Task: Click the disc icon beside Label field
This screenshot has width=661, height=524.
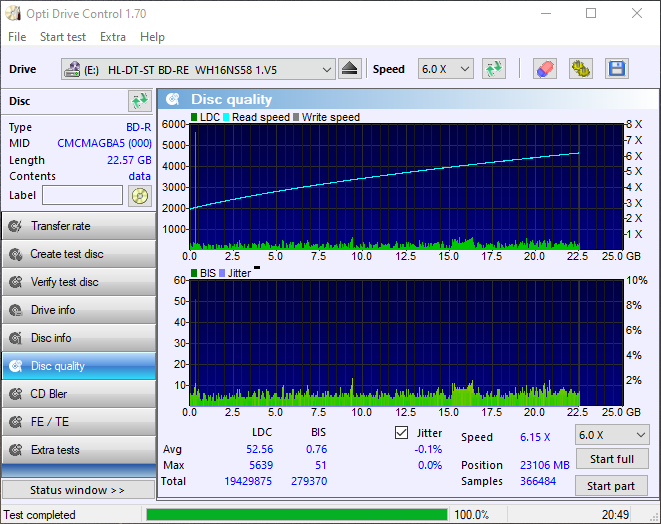Action: coord(139,195)
